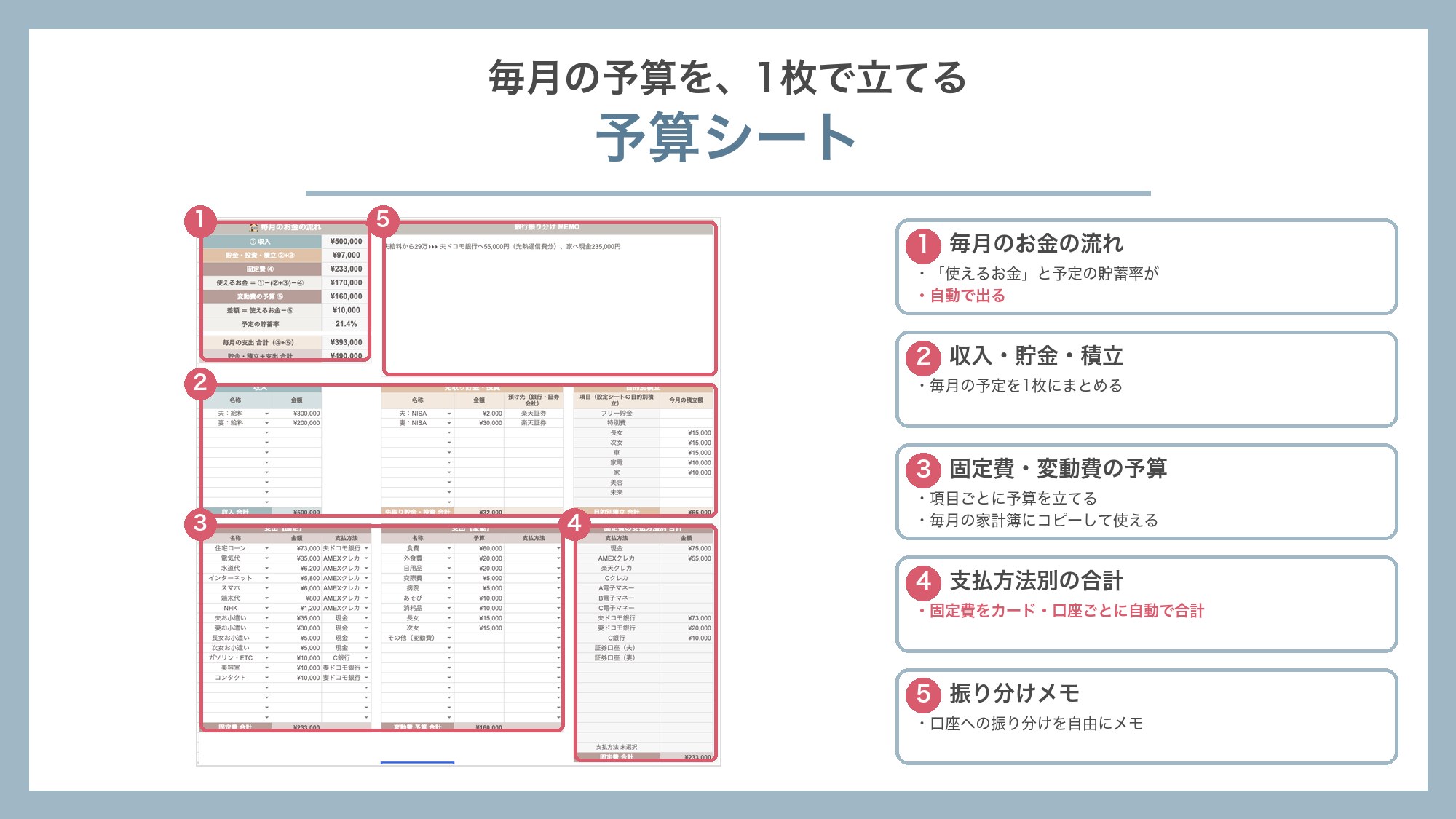Select the 外食費 variable expense name
Image resolution: width=1456 pixels, height=819 pixels.
pos(413,559)
